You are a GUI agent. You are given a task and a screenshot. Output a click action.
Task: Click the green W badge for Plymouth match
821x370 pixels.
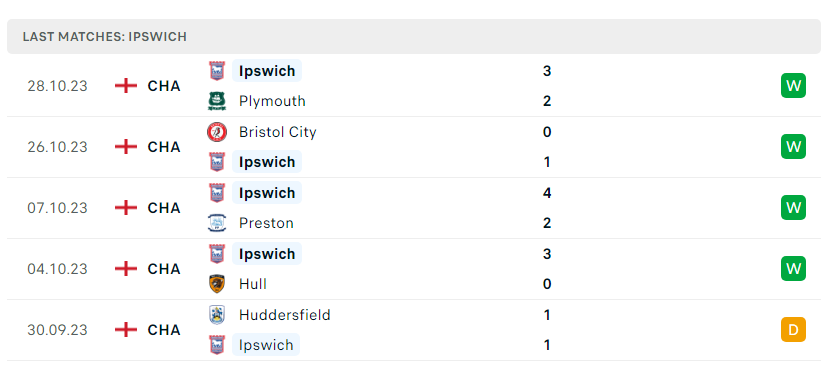pos(793,86)
